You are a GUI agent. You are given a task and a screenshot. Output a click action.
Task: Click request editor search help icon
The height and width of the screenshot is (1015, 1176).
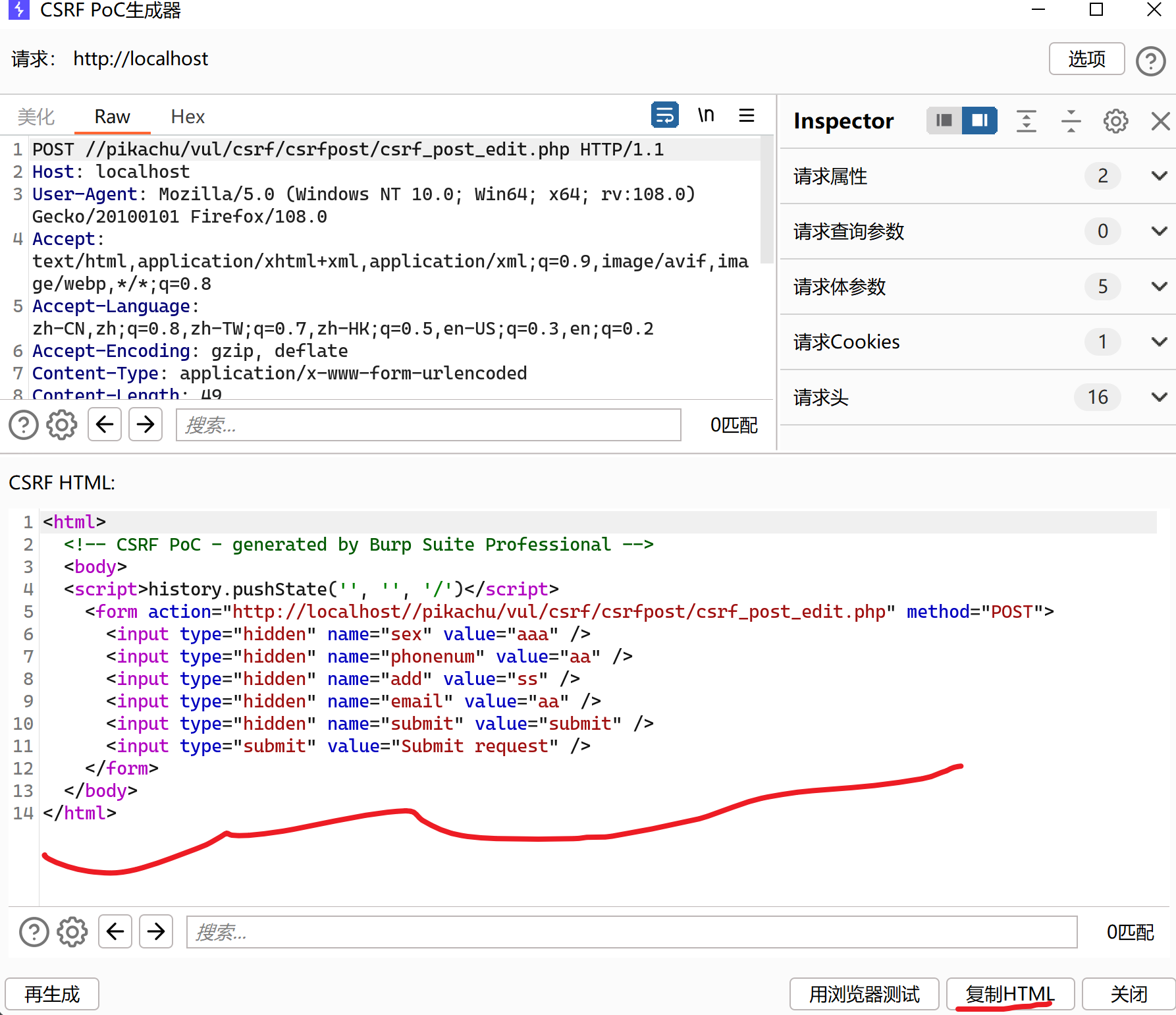click(x=24, y=425)
